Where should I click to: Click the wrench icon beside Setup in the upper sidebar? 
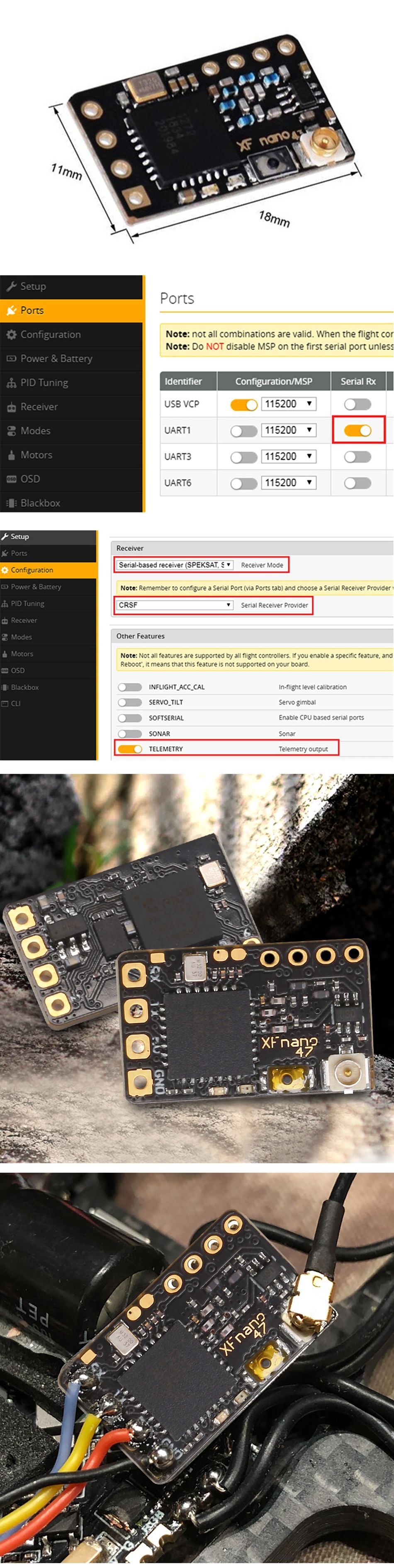tap(11, 286)
